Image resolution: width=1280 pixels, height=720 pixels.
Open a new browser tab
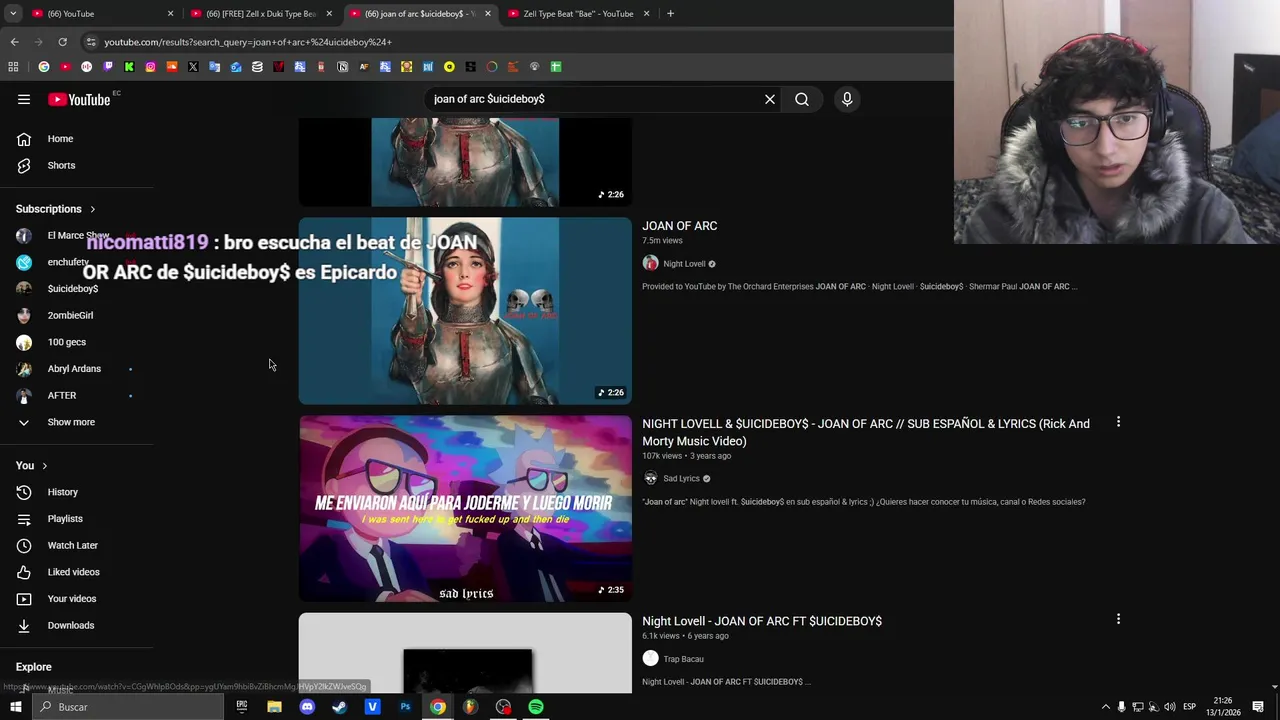[670, 14]
